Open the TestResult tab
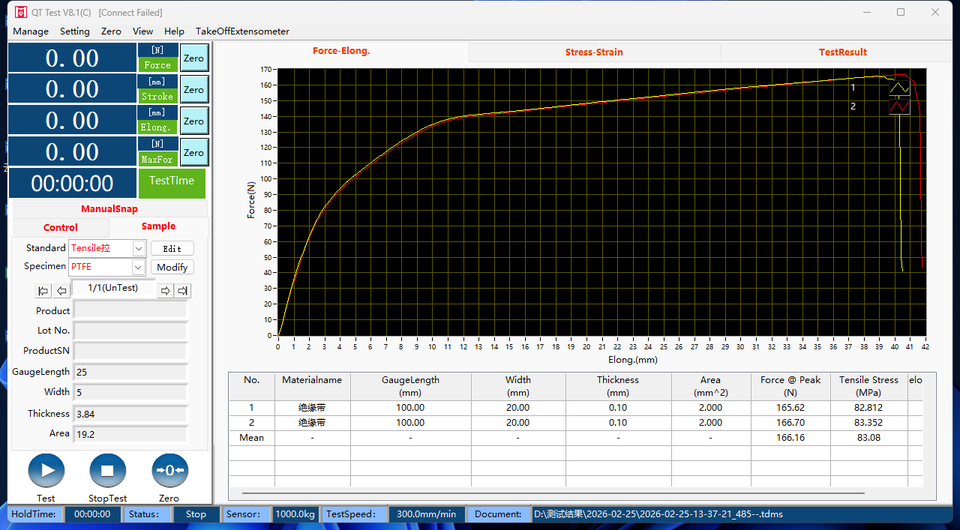The width and height of the screenshot is (960, 530). coord(842,52)
